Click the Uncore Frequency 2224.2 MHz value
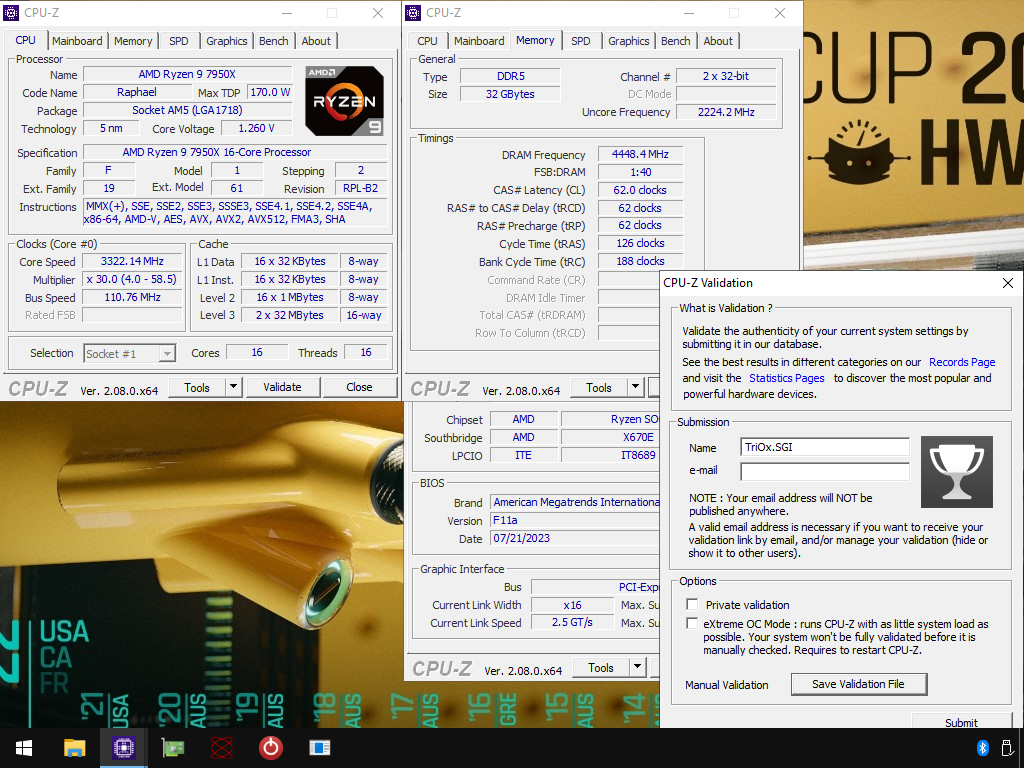Screen dimensions: 1024x768 pos(726,112)
